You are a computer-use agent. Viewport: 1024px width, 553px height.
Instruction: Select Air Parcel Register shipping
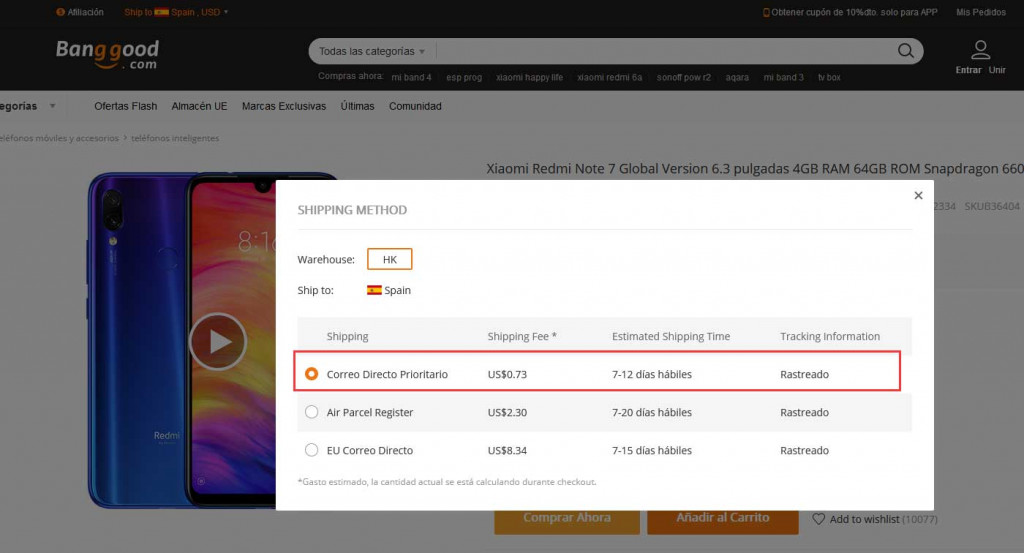(x=312, y=412)
